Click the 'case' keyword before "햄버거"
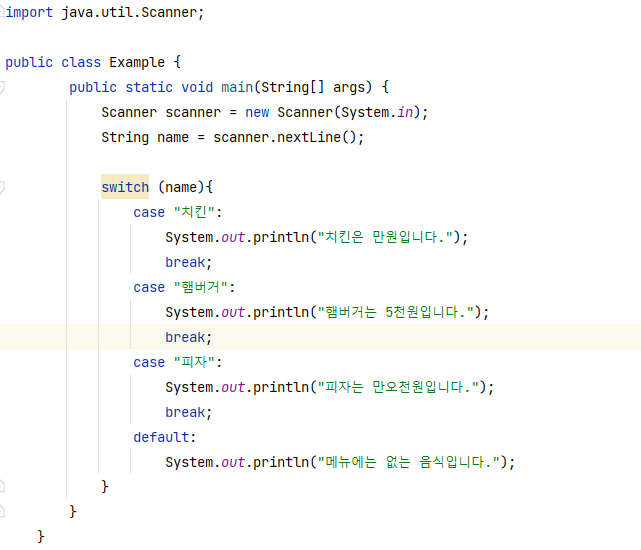The width and height of the screenshot is (641, 550). (x=149, y=287)
